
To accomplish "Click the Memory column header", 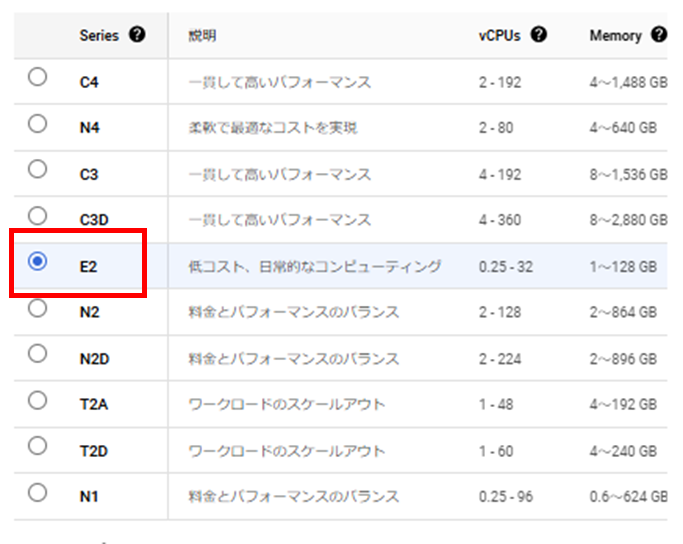I will [615, 36].
